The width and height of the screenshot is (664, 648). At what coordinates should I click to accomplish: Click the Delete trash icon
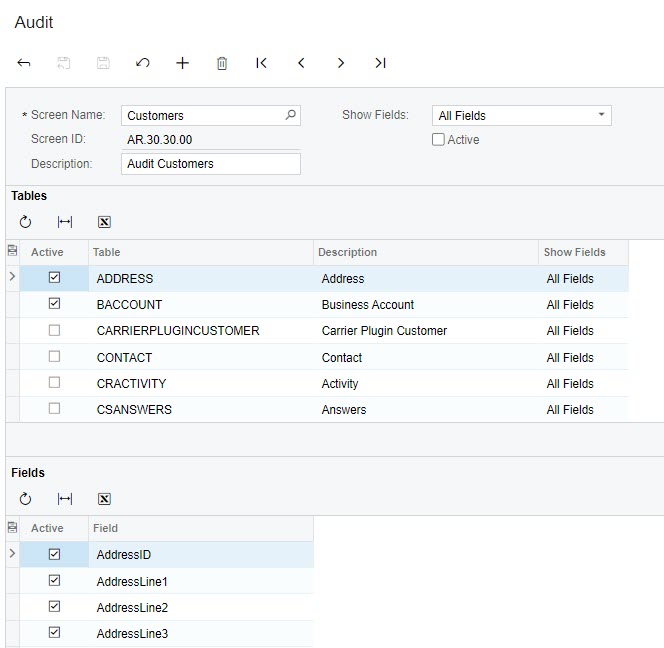coord(222,63)
